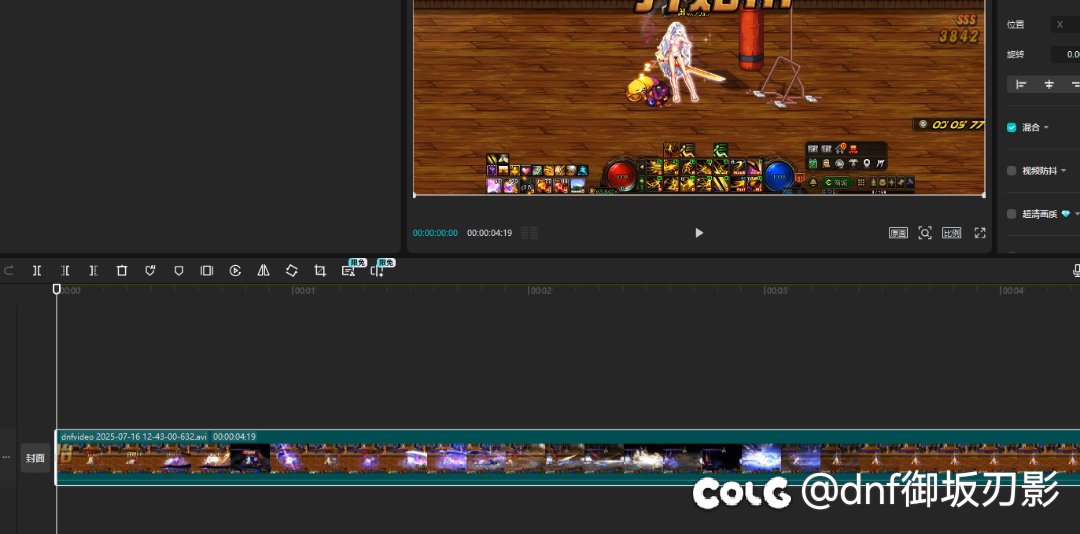
Task: Delete the selected clip via trash icon
Action: click(122, 271)
